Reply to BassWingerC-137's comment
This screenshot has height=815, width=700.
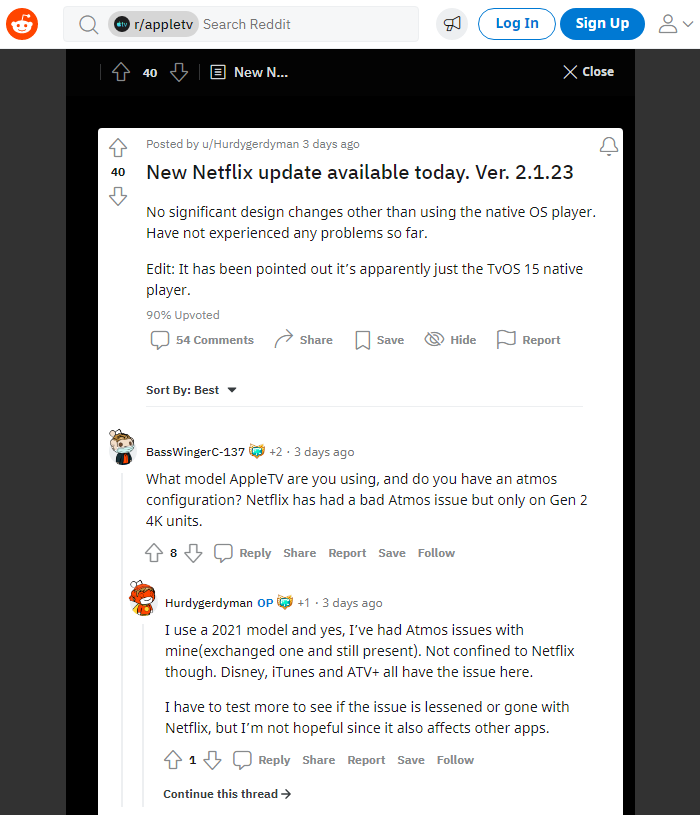click(x=243, y=553)
